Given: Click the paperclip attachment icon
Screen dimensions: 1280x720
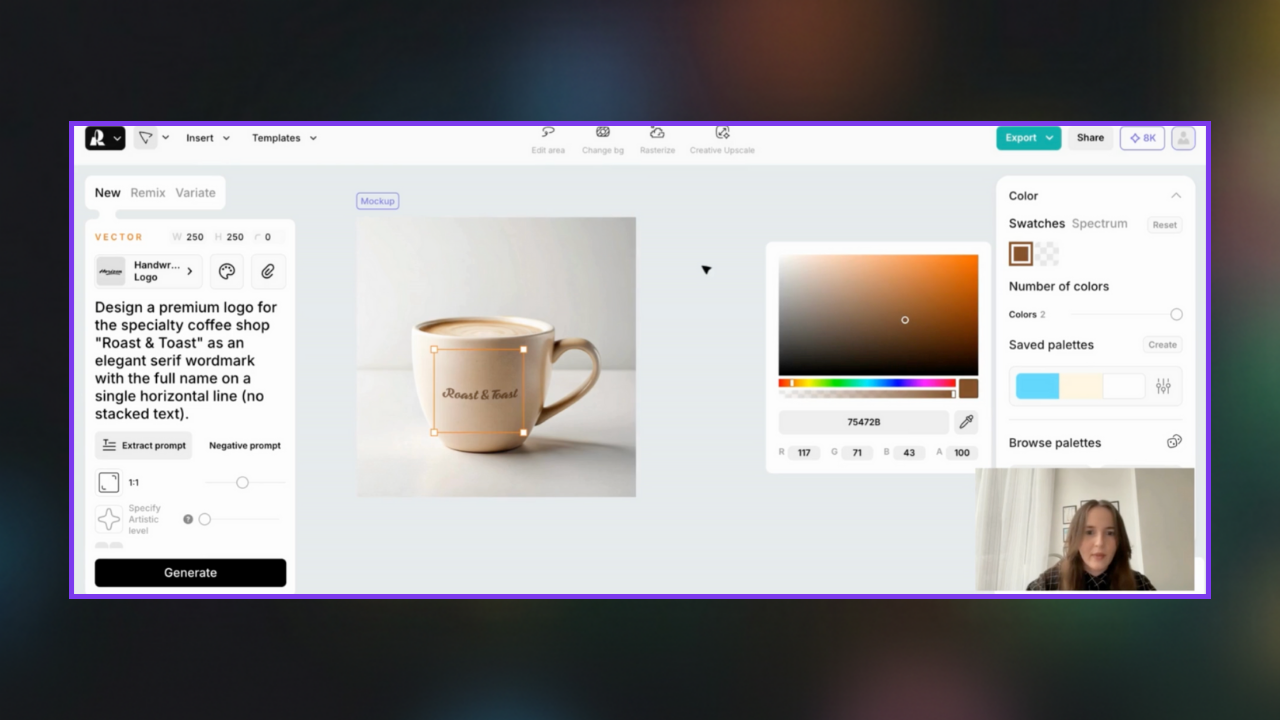Looking at the screenshot, I should (269, 271).
